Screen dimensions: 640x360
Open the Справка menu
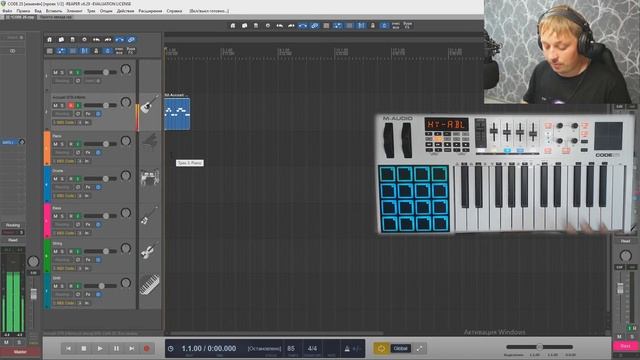[174, 11]
